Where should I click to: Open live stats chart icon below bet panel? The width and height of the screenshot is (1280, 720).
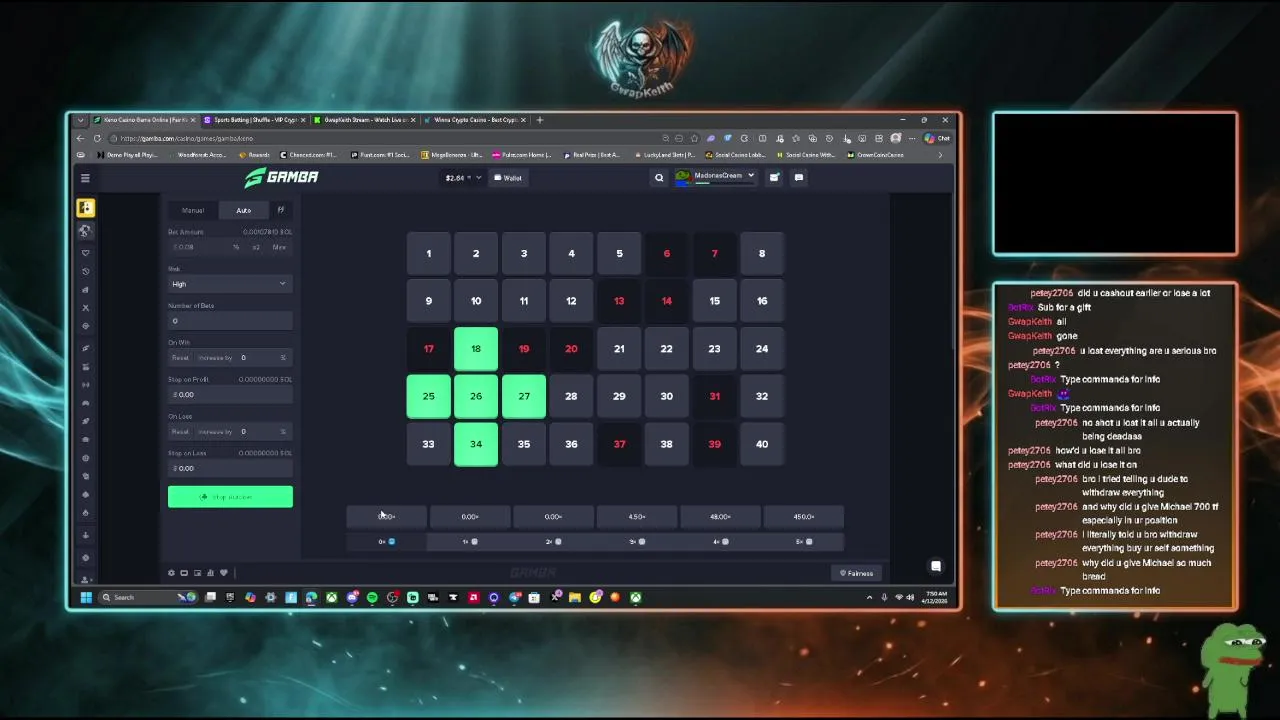click(210, 573)
